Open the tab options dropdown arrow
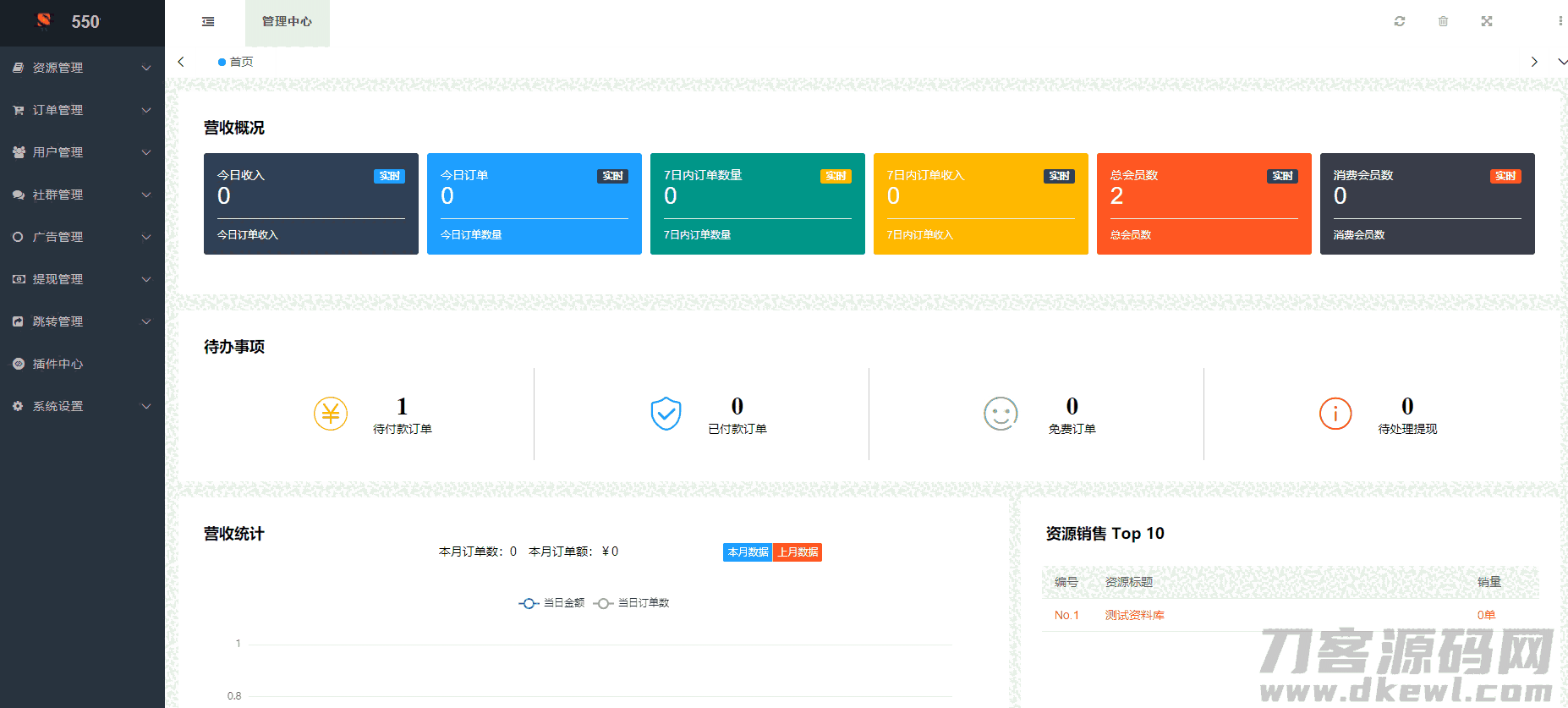Screen dimensions: 1568x708 point(1561,62)
